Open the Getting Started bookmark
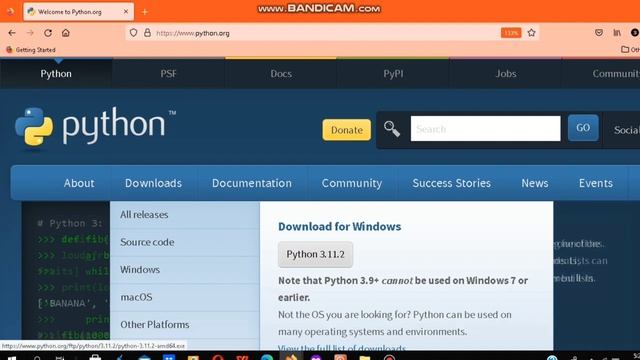Viewport: 640px width, 360px height. click(31, 50)
